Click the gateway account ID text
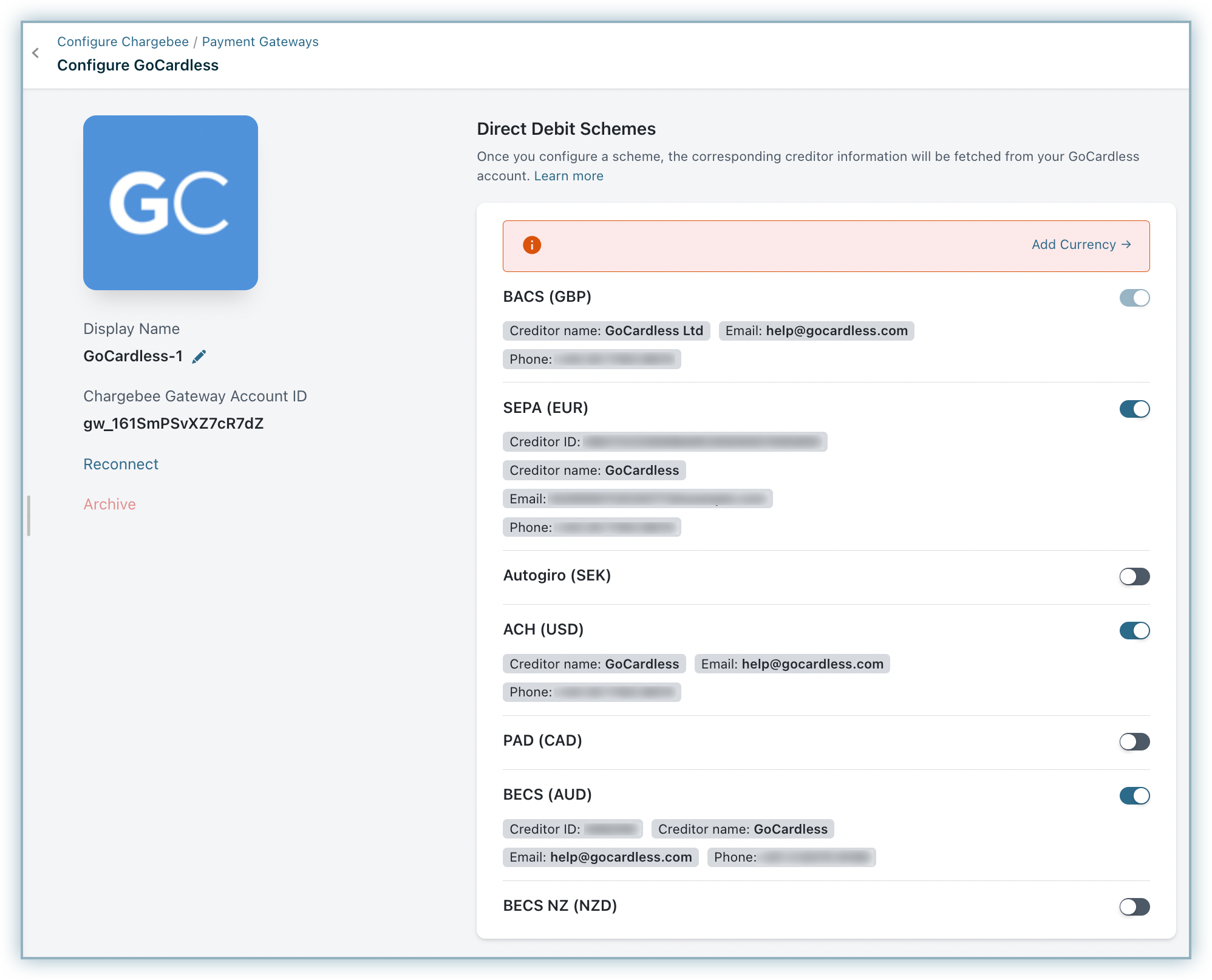This screenshot has width=1212, height=980. click(x=174, y=424)
